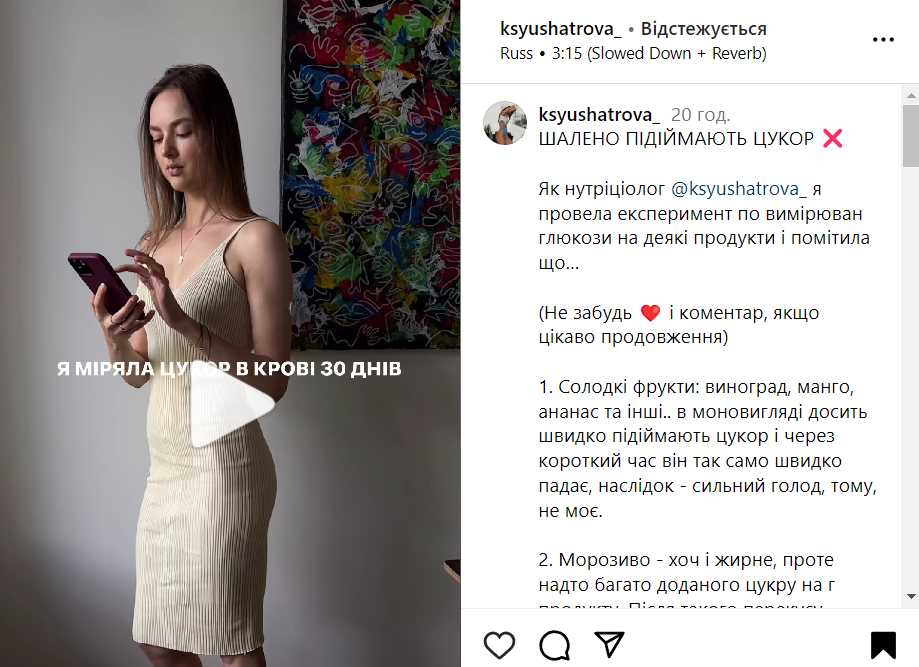Click the ksyushatrova_ username beside the caption
919x667 pixels.
click(x=599, y=114)
